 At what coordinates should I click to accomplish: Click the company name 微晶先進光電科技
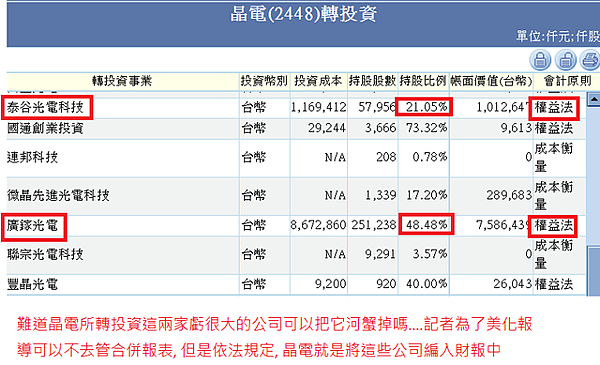58,196
